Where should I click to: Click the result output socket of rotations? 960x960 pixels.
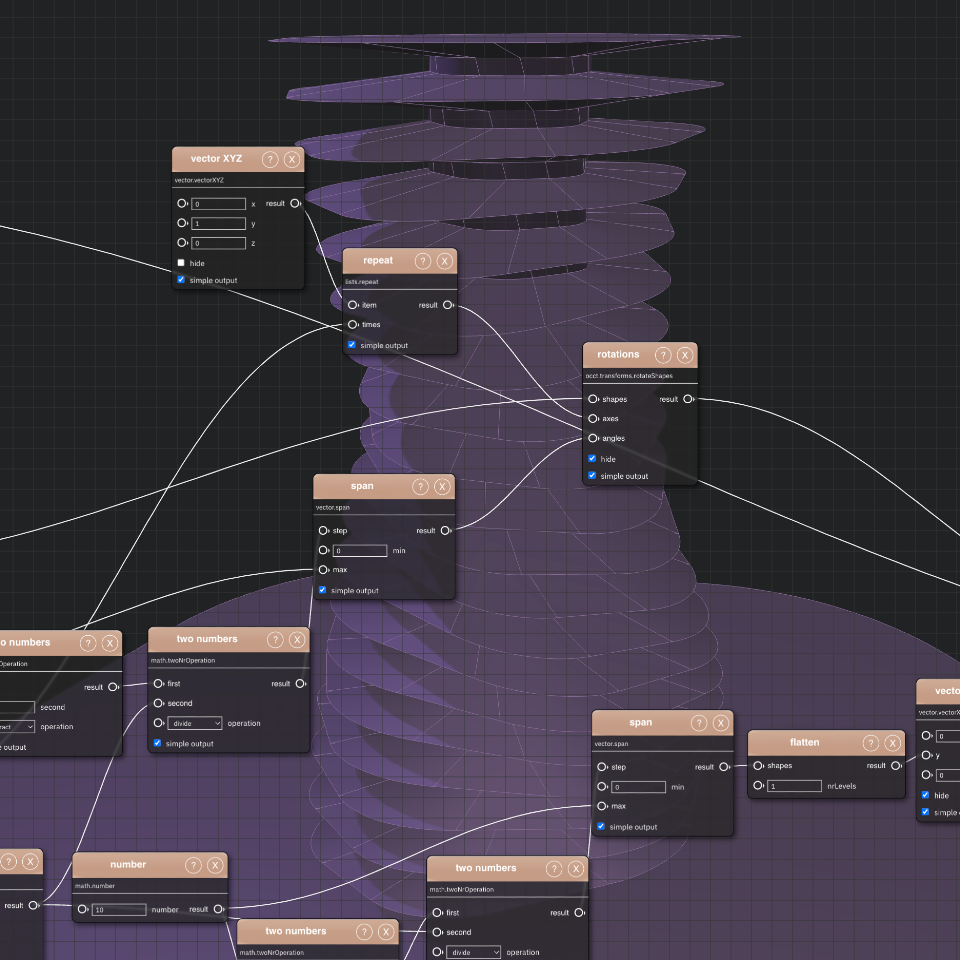pos(688,399)
